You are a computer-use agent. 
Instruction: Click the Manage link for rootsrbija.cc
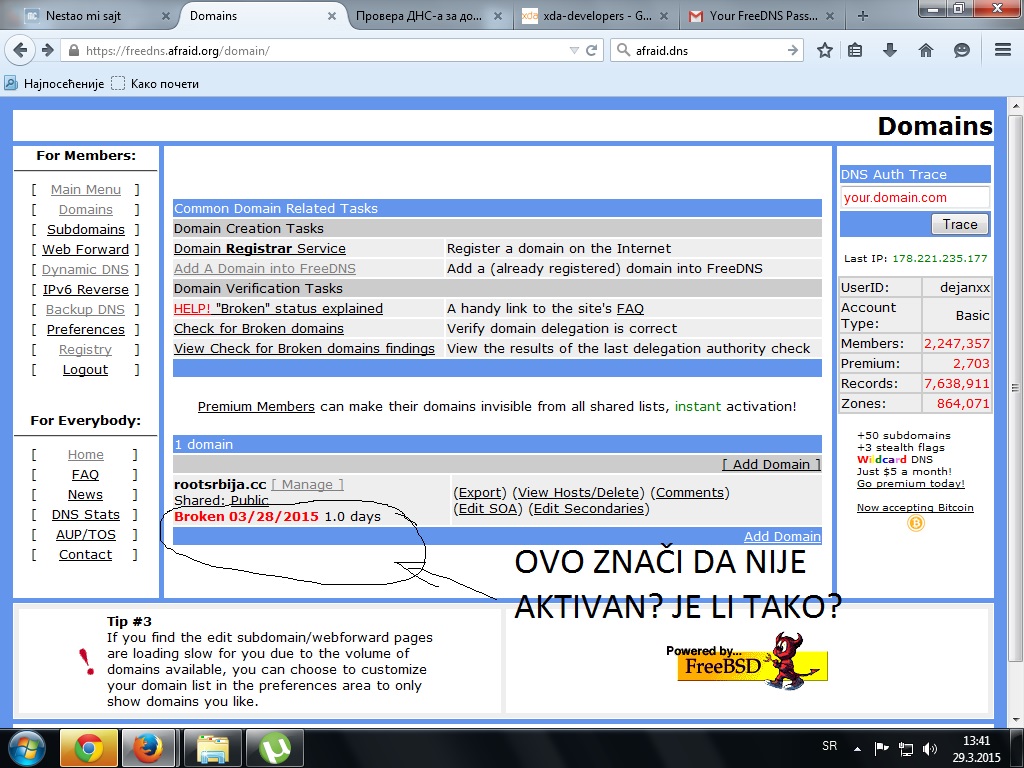tap(308, 485)
